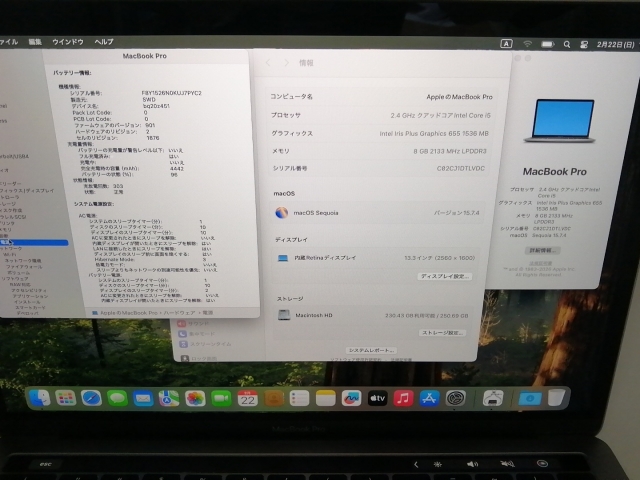
Task: Open Spotlight search from the menu bar
Action: click(567, 44)
